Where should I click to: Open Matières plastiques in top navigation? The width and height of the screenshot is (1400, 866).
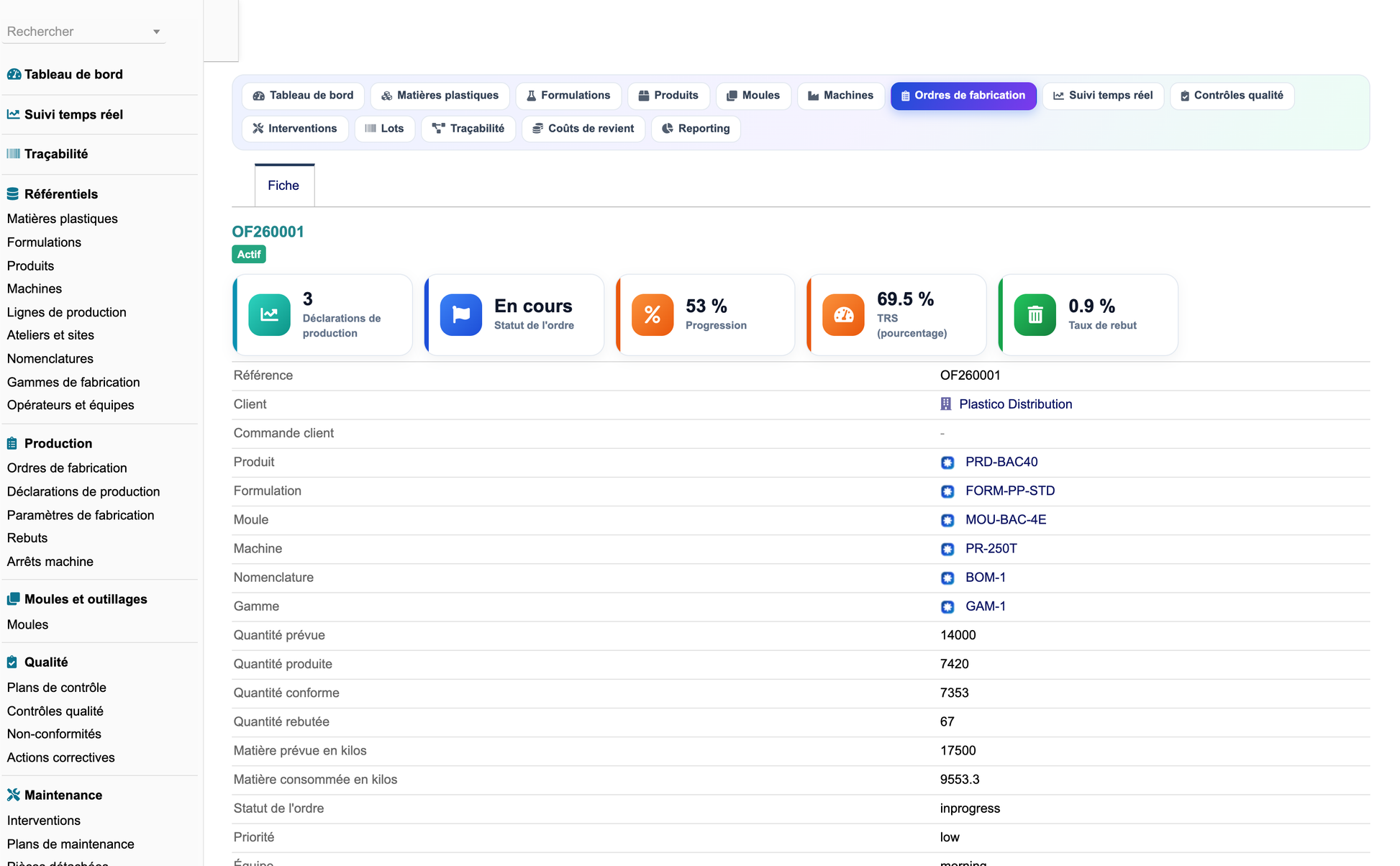pos(440,96)
